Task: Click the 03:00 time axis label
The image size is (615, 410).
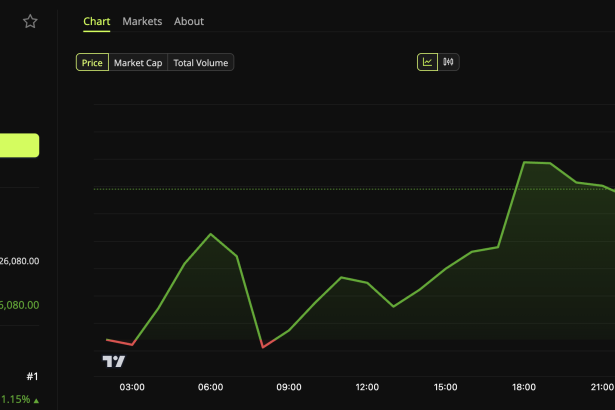Action: [132, 387]
